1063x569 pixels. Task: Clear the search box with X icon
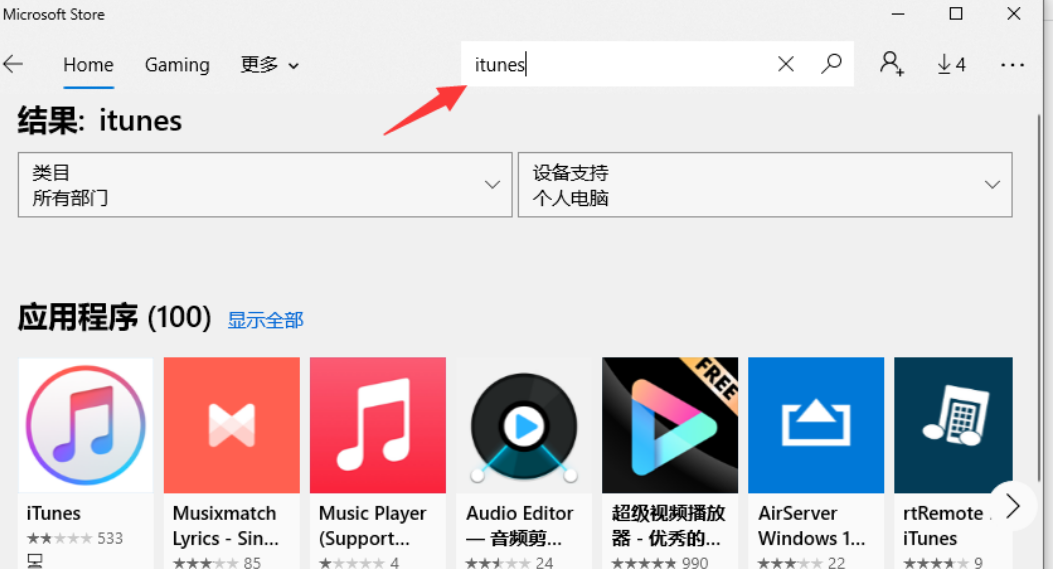point(785,65)
